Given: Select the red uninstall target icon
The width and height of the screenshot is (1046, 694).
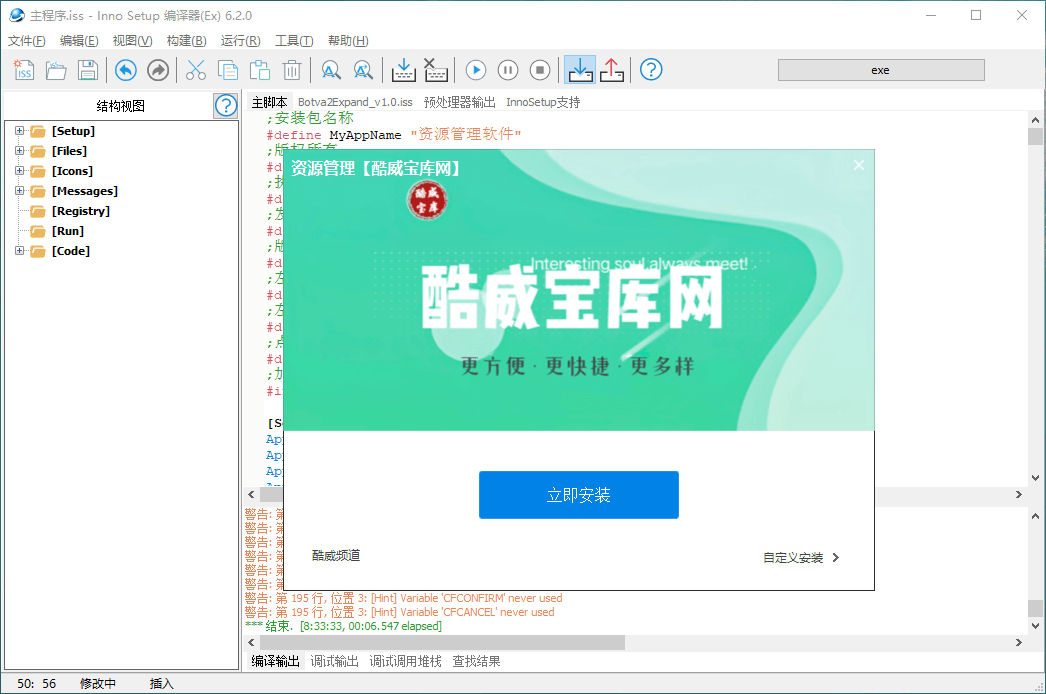Looking at the screenshot, I should pyautogui.click(x=612, y=70).
